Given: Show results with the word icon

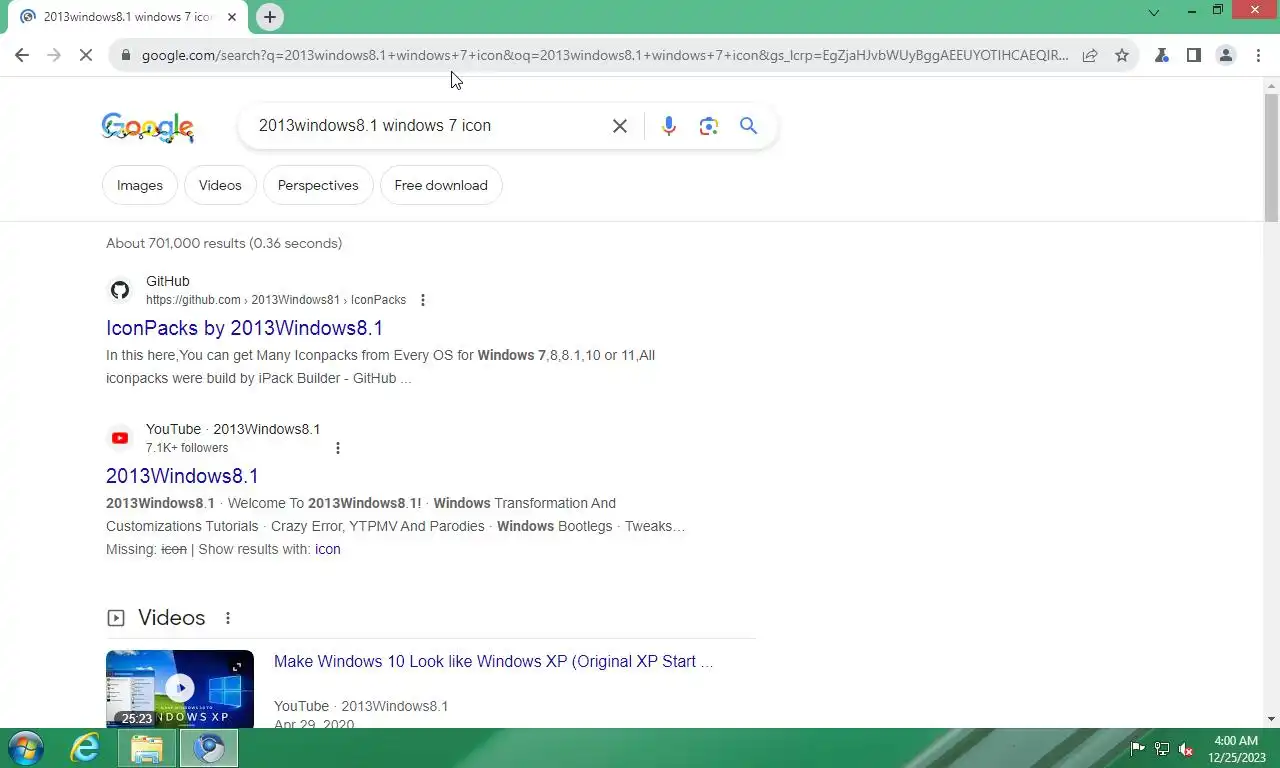Looking at the screenshot, I should (328, 549).
